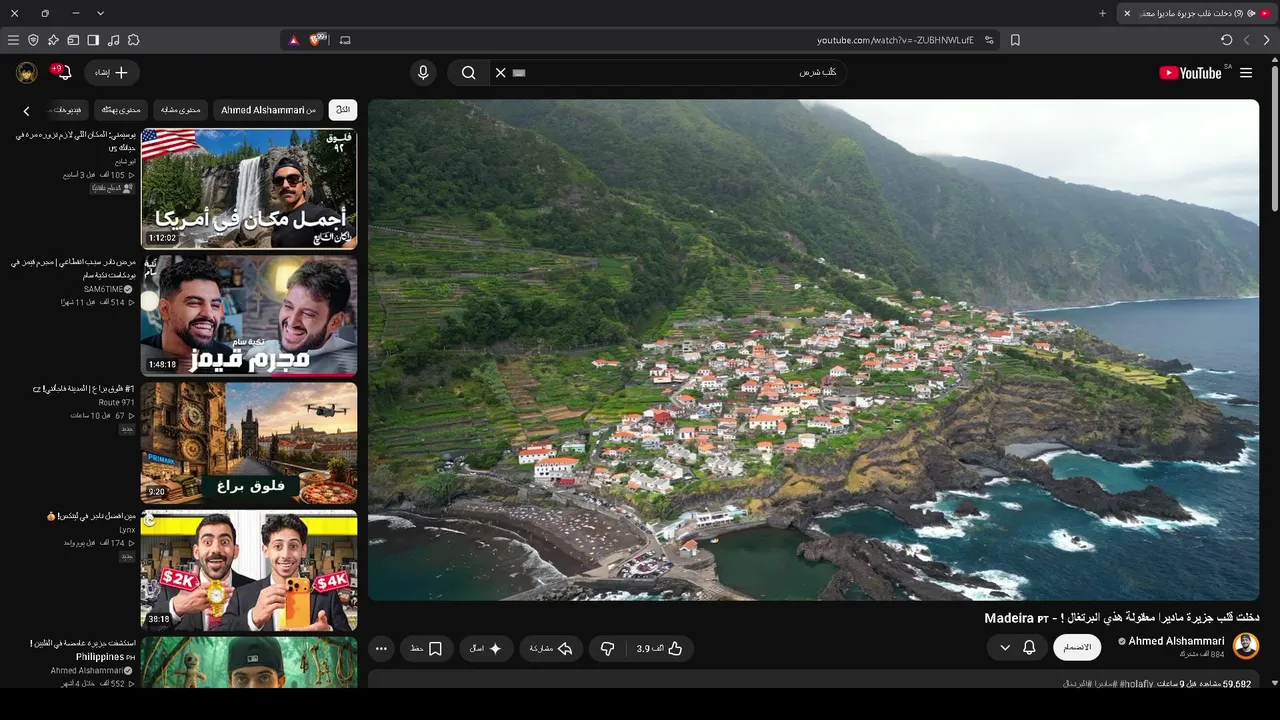This screenshot has height=720, width=1280.
Task: Start voice search with the microphone
Action: tap(423, 73)
